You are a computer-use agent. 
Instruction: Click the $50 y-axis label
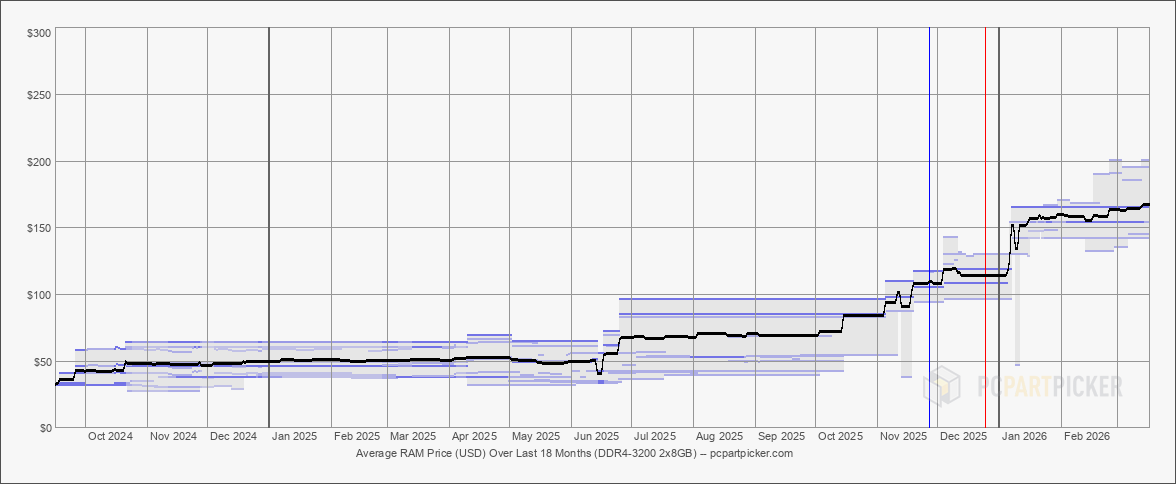click(44, 361)
